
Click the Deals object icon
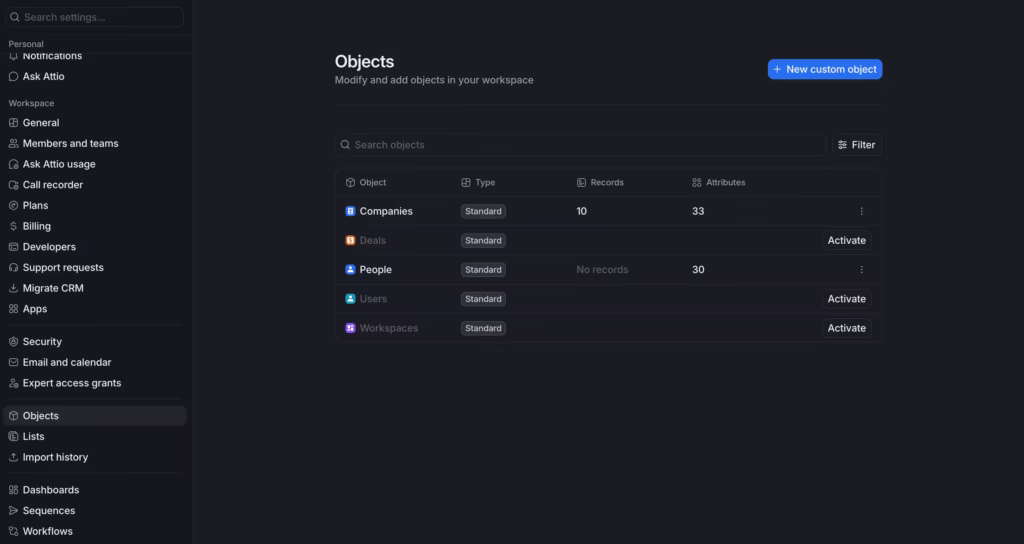(x=350, y=241)
